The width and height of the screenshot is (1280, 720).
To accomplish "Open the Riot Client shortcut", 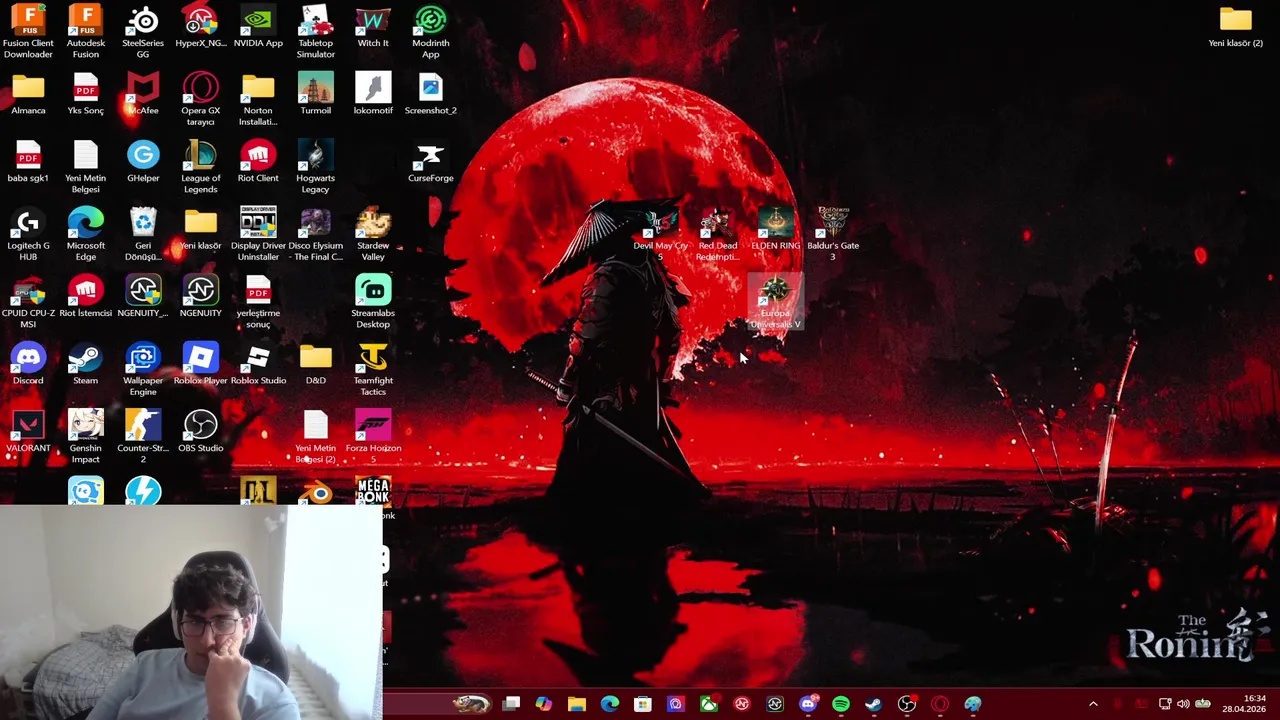I will pos(258,162).
